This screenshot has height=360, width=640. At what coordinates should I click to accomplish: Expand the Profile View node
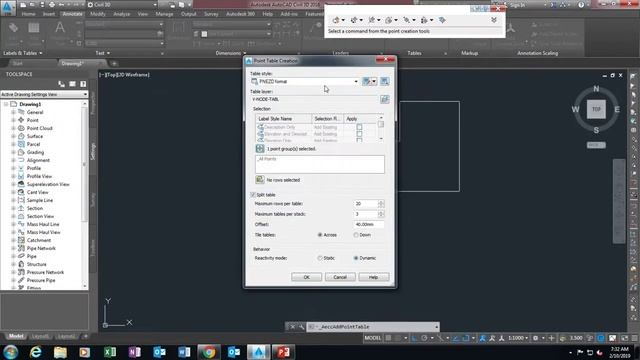(x=13, y=176)
